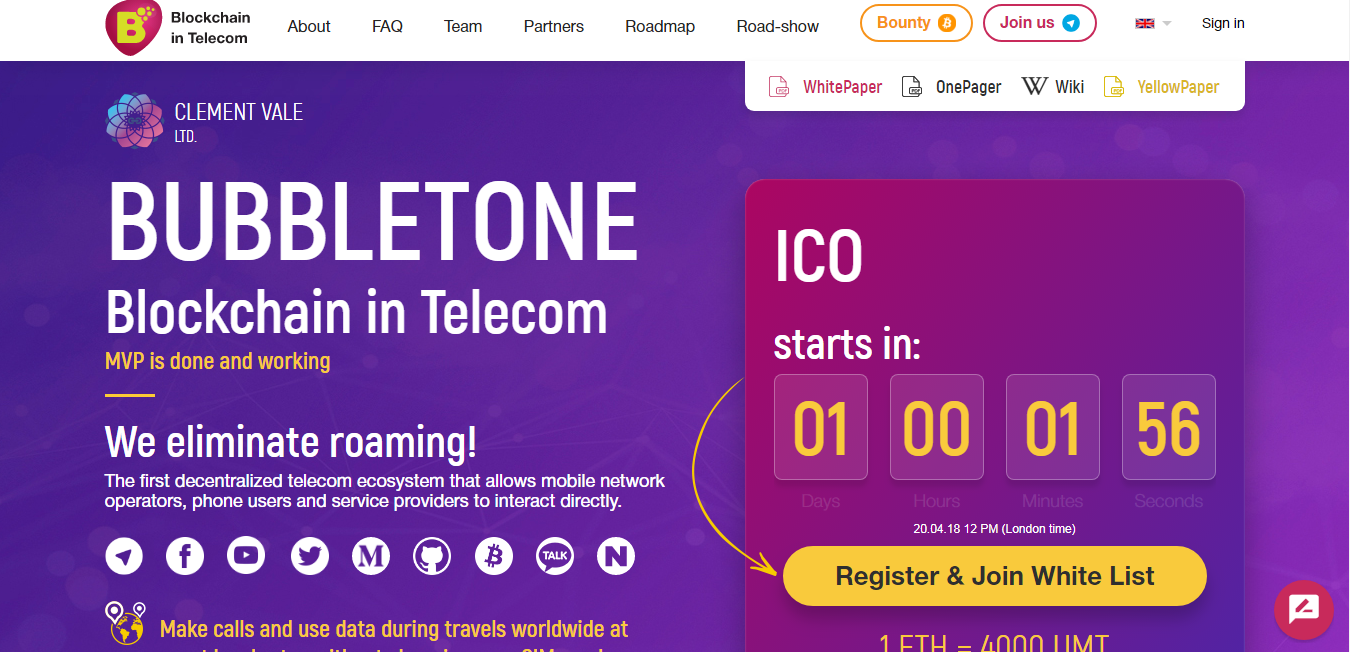
Task: Open the YouTube channel icon
Action: (246, 556)
